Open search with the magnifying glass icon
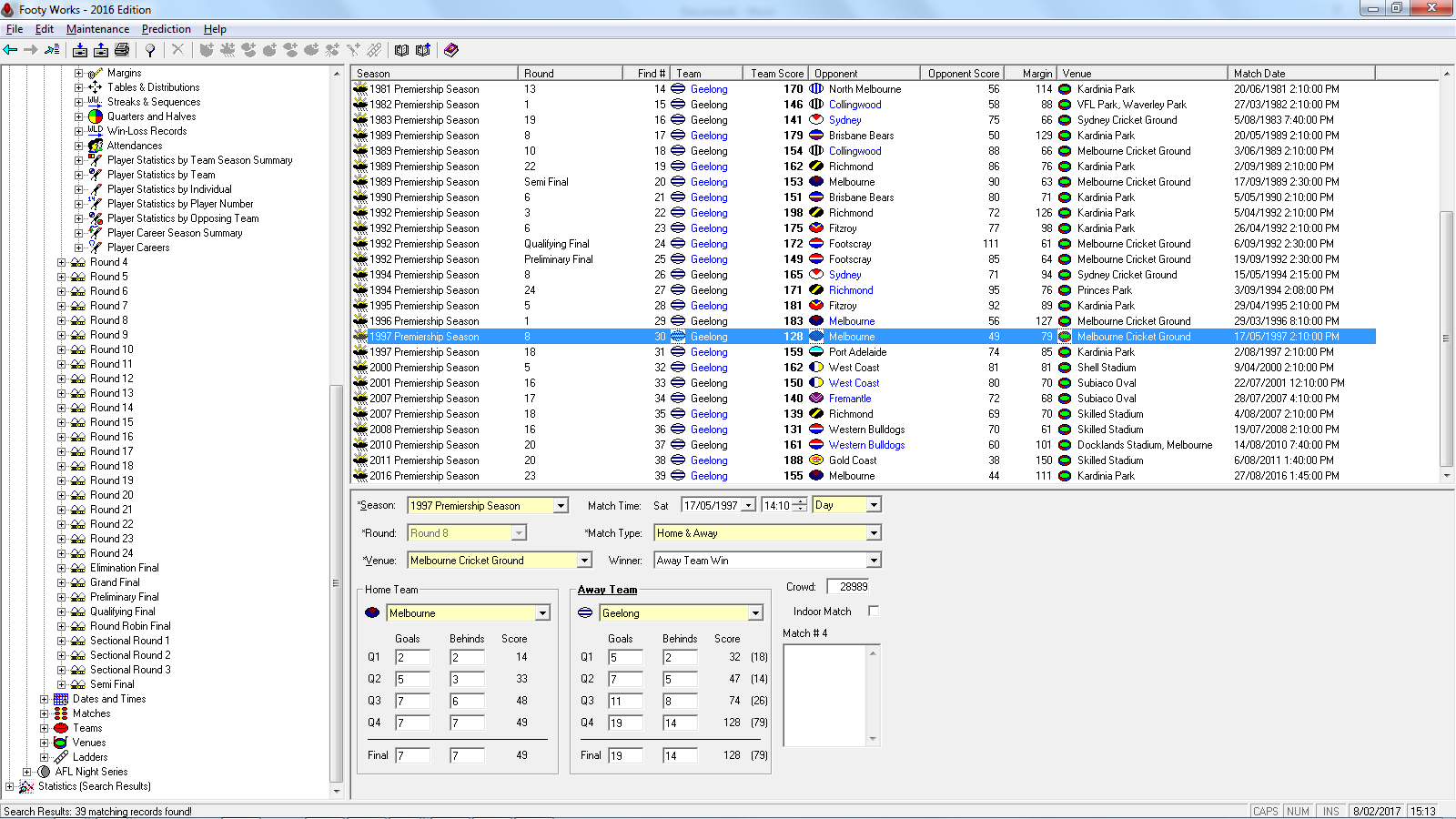This screenshot has height=819, width=1456. [150, 50]
